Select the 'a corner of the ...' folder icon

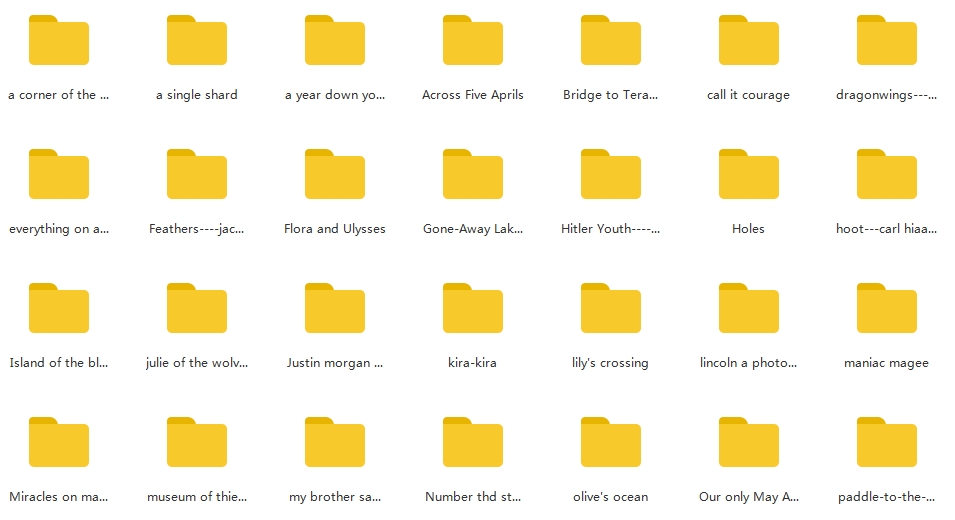coord(59,40)
